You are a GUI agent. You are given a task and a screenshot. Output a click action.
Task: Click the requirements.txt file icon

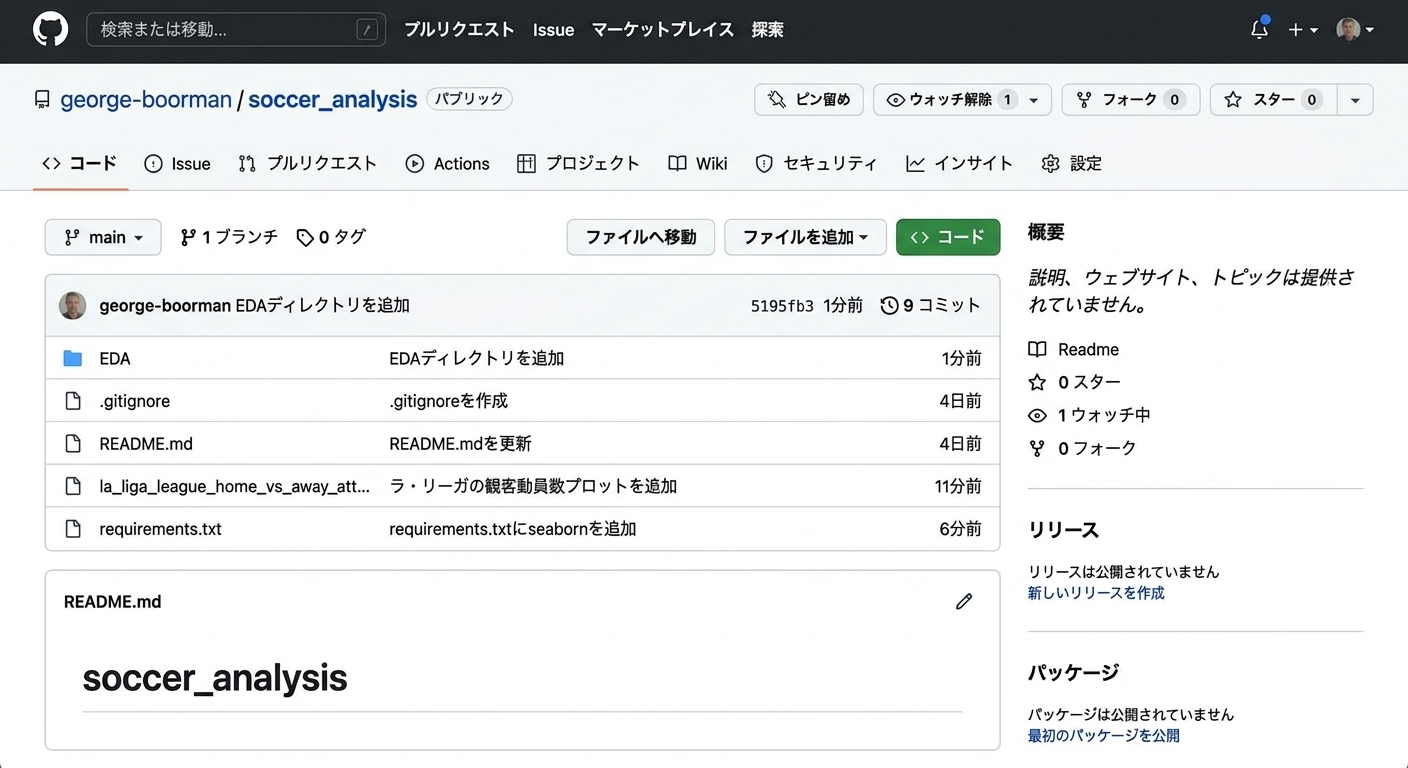click(x=73, y=529)
